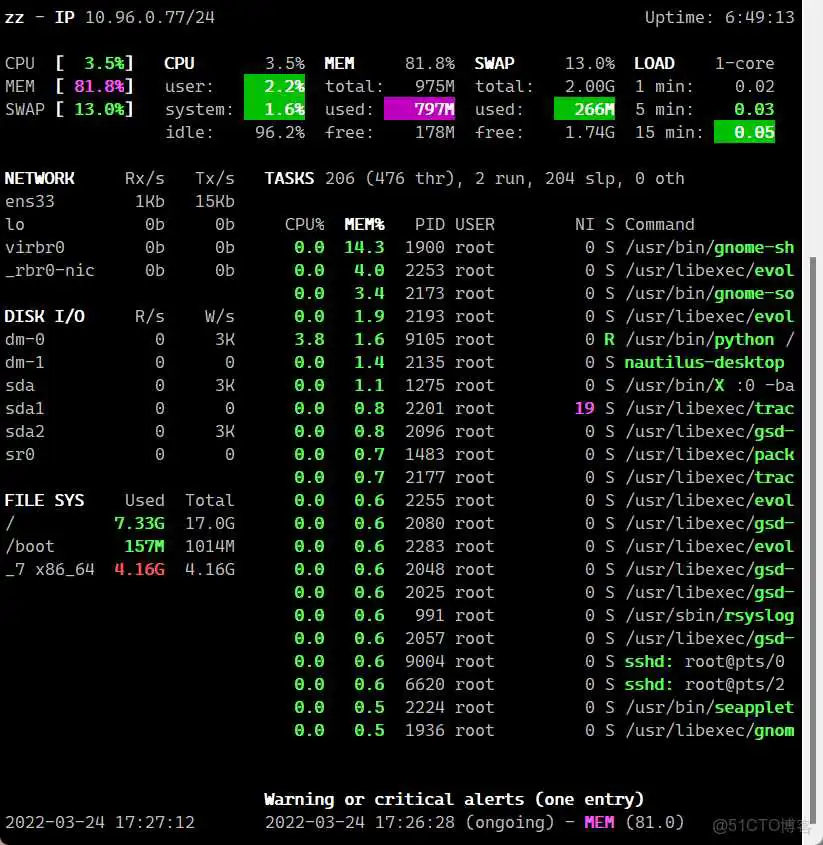Viewport: 823px width, 845px height.
Task: Click the MEM percentage indicator
Action: tap(82, 86)
